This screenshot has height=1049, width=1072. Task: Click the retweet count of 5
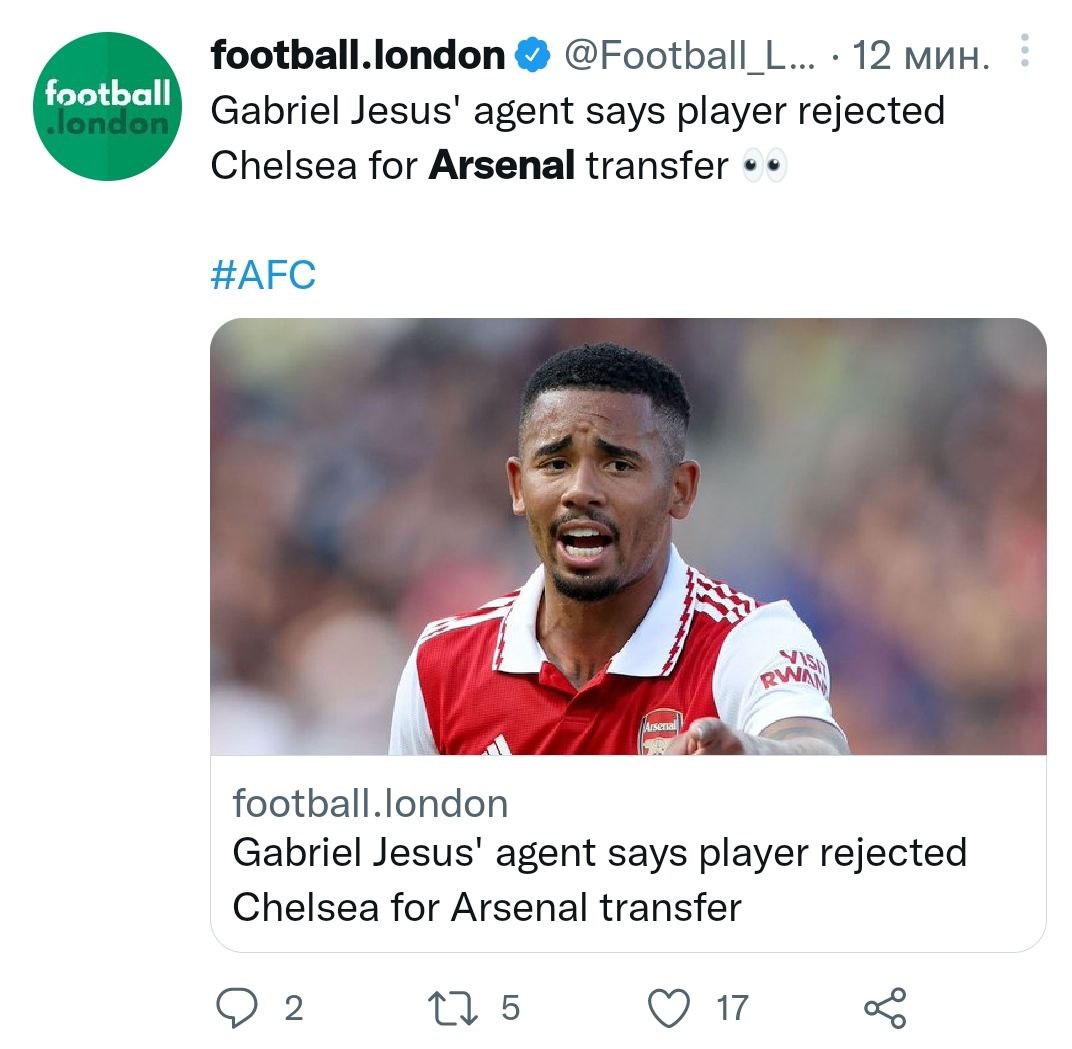[x=510, y=1008]
